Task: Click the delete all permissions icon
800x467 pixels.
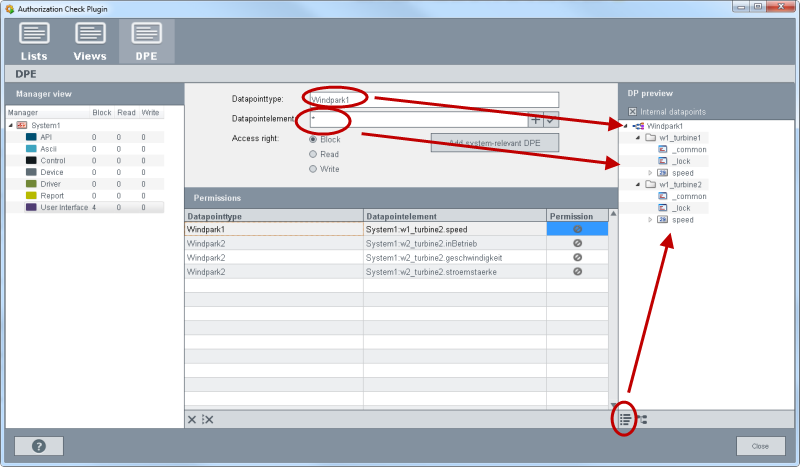Action: pos(207,419)
